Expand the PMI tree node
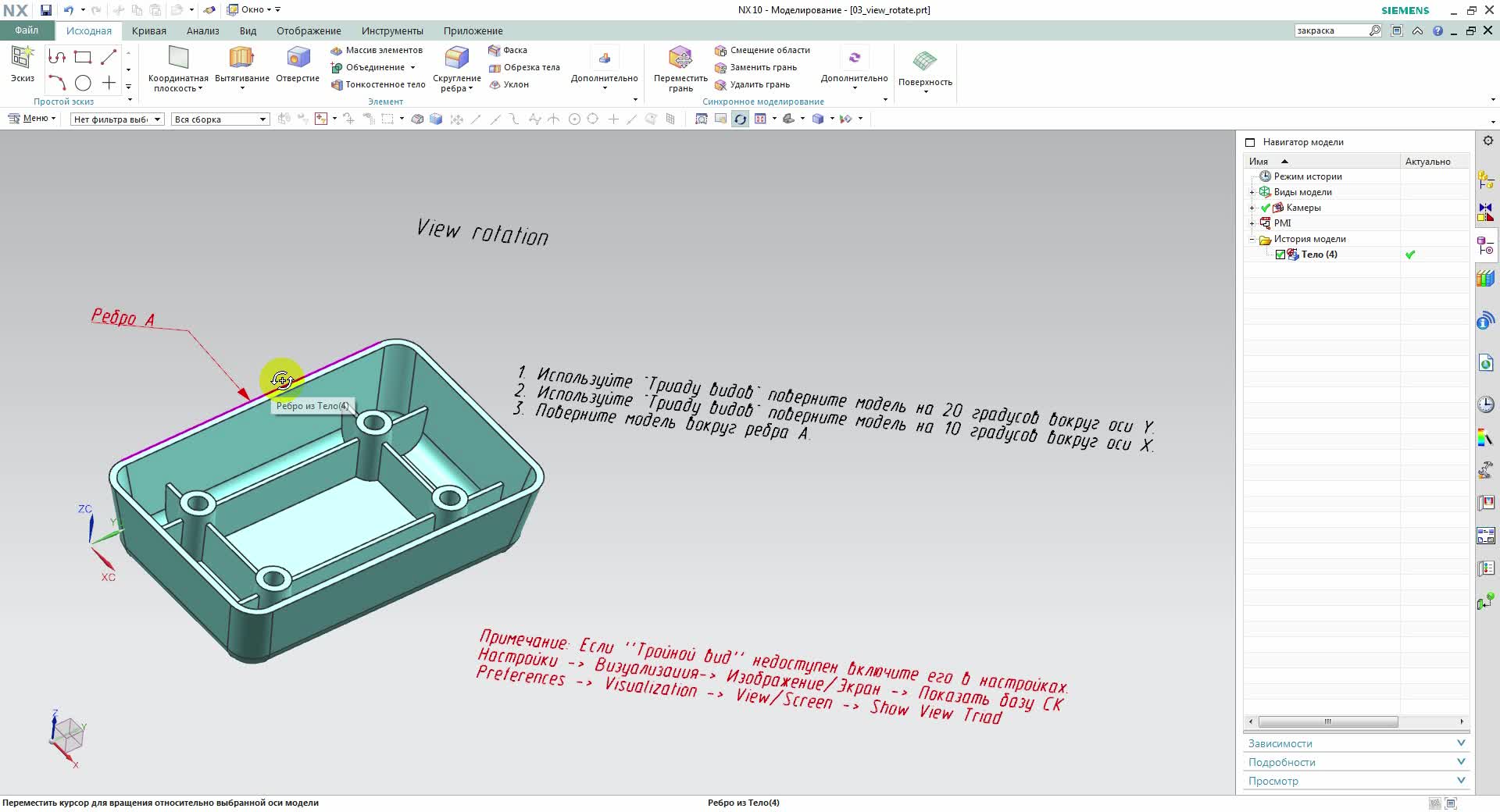Image resolution: width=1500 pixels, height=812 pixels. pyautogui.click(x=1252, y=223)
